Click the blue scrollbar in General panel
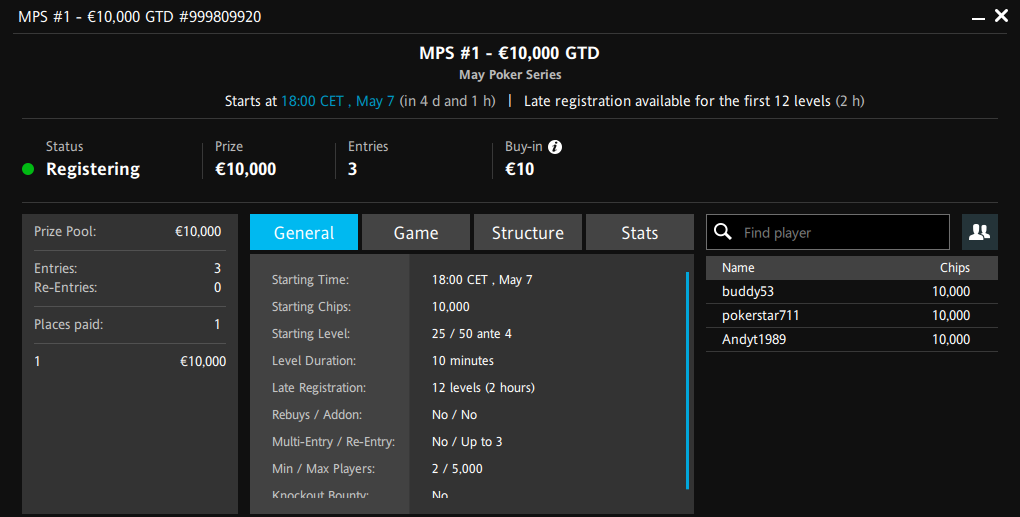This screenshot has height=517, width=1020. (687, 380)
